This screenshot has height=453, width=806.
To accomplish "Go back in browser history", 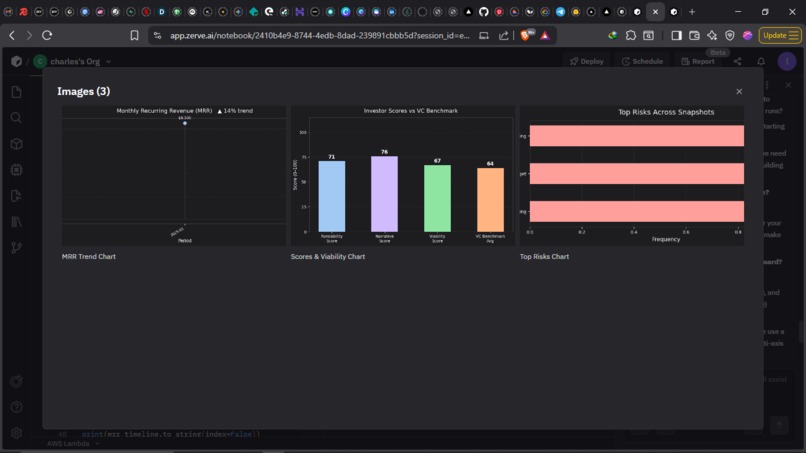I will click(12, 35).
